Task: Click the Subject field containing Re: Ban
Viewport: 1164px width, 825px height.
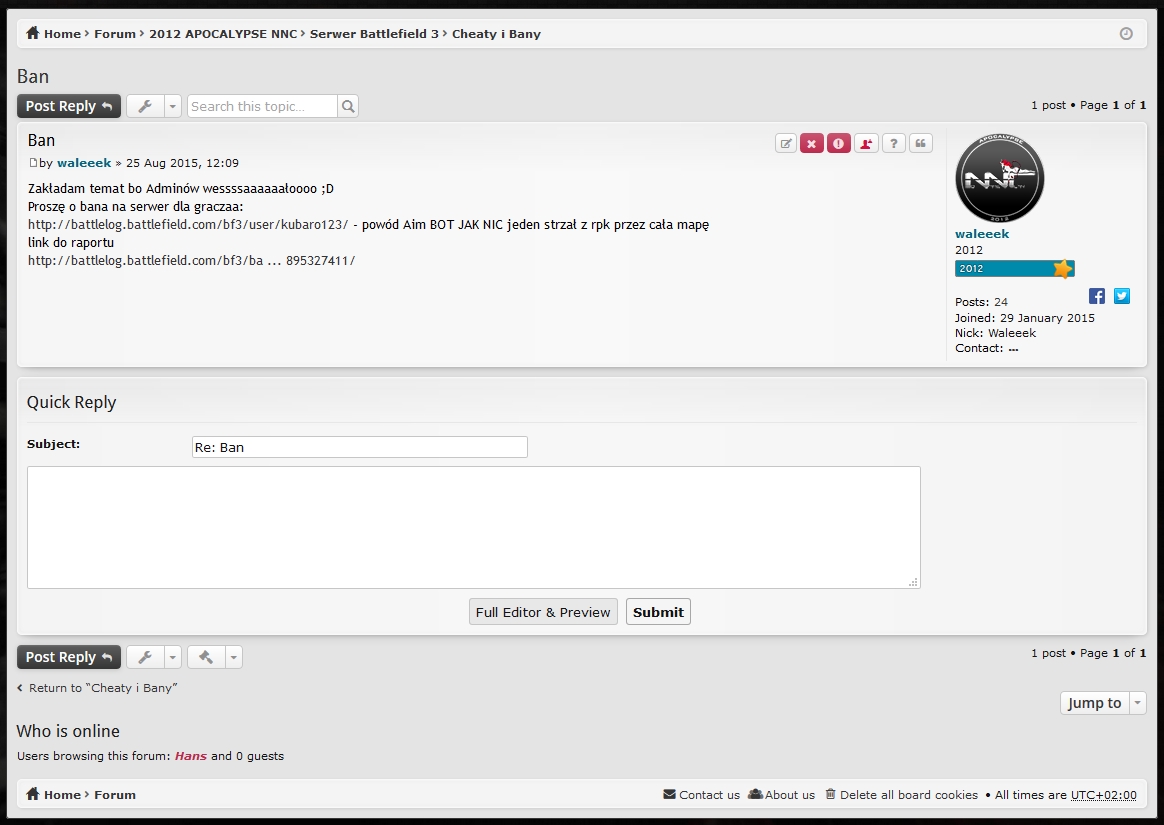Action: click(x=359, y=447)
